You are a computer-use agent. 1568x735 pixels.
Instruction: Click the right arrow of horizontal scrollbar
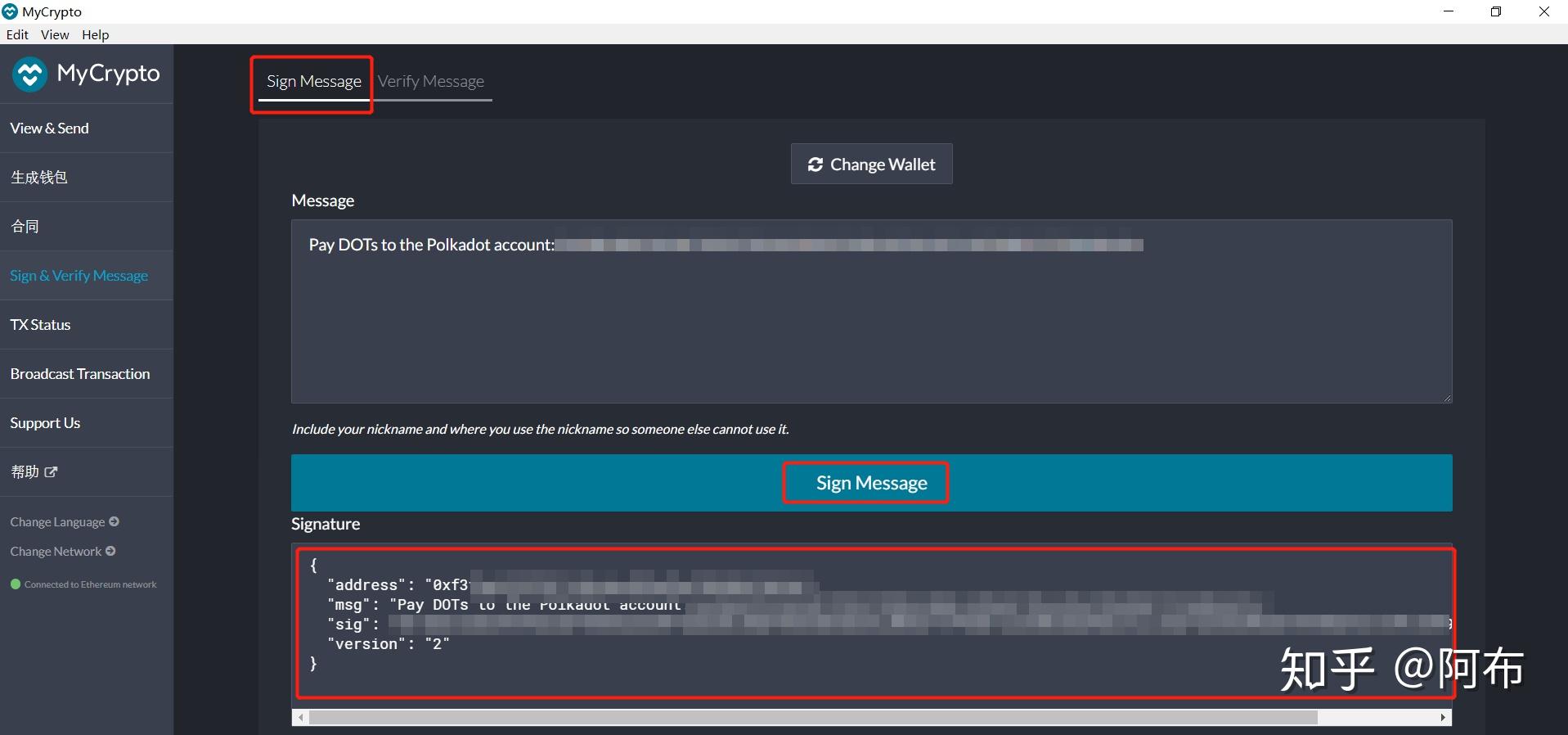(x=1444, y=718)
